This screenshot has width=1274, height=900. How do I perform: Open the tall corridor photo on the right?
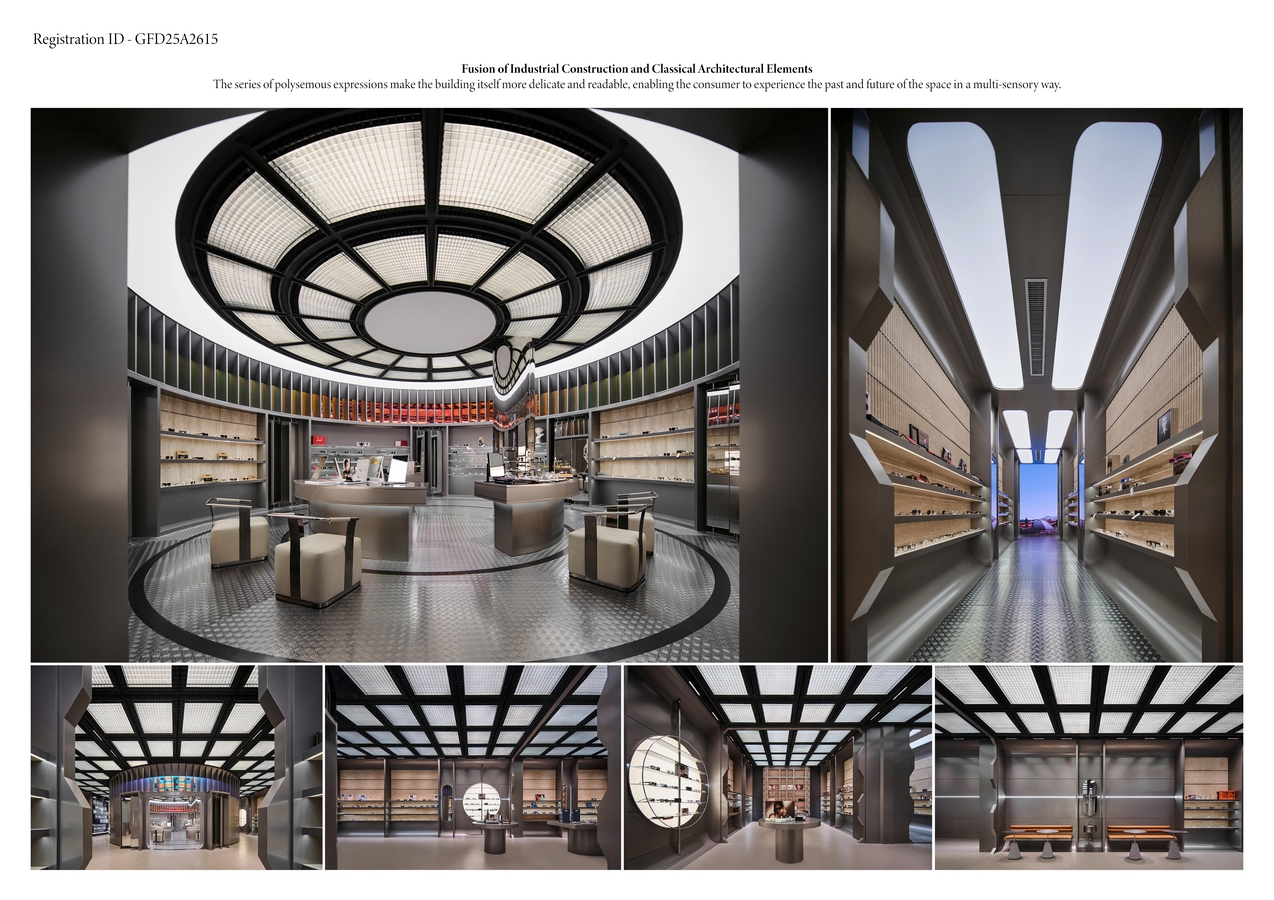click(1036, 385)
